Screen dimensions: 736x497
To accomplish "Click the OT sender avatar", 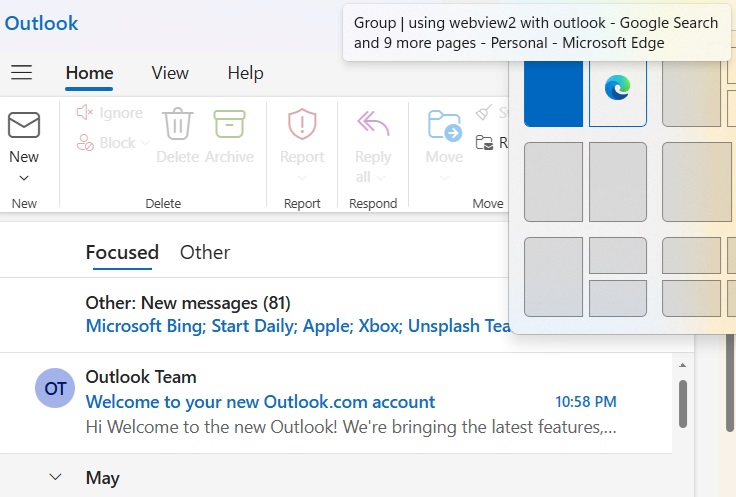I will (x=55, y=388).
